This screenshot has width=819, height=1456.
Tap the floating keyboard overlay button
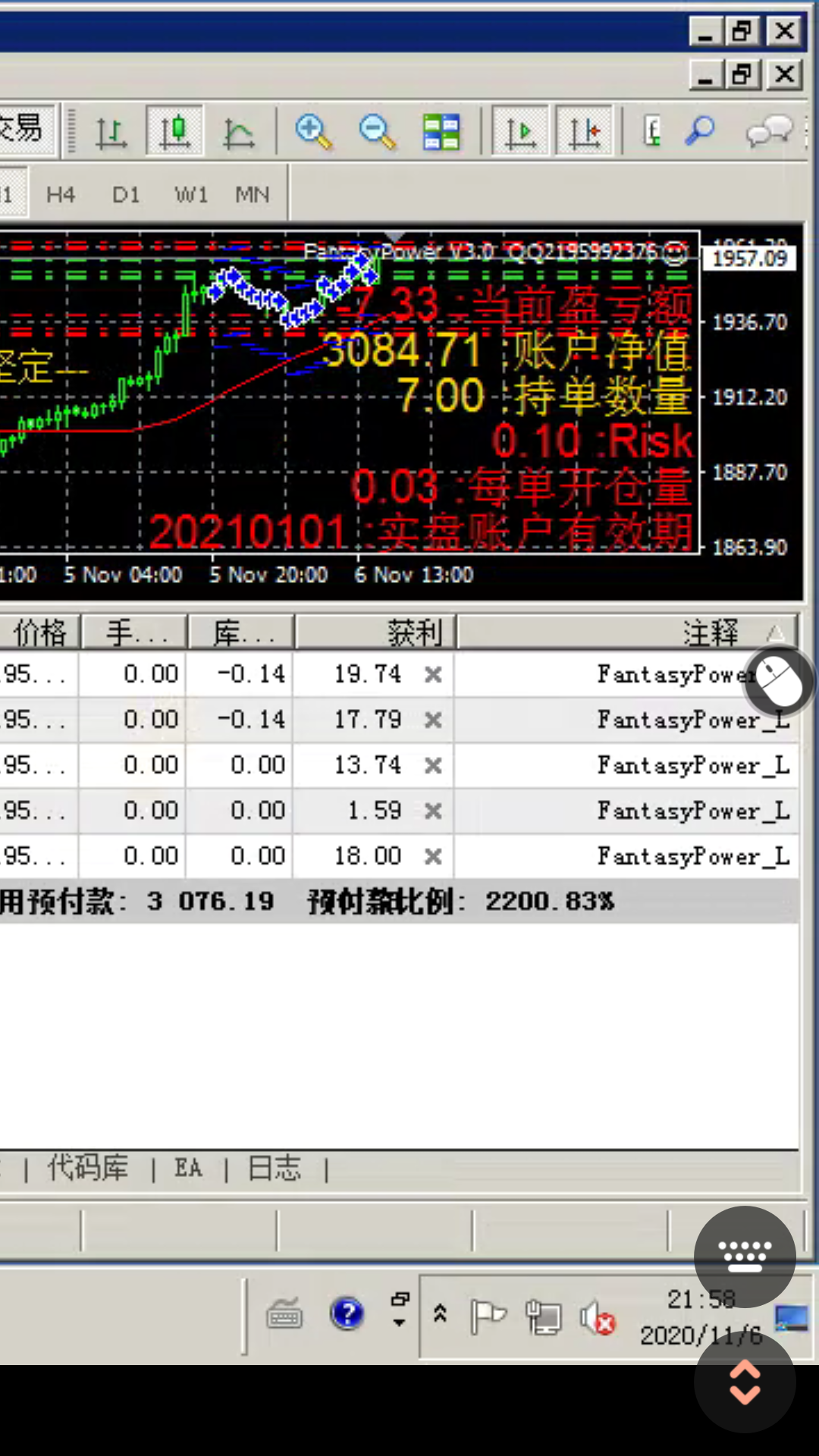click(745, 1257)
